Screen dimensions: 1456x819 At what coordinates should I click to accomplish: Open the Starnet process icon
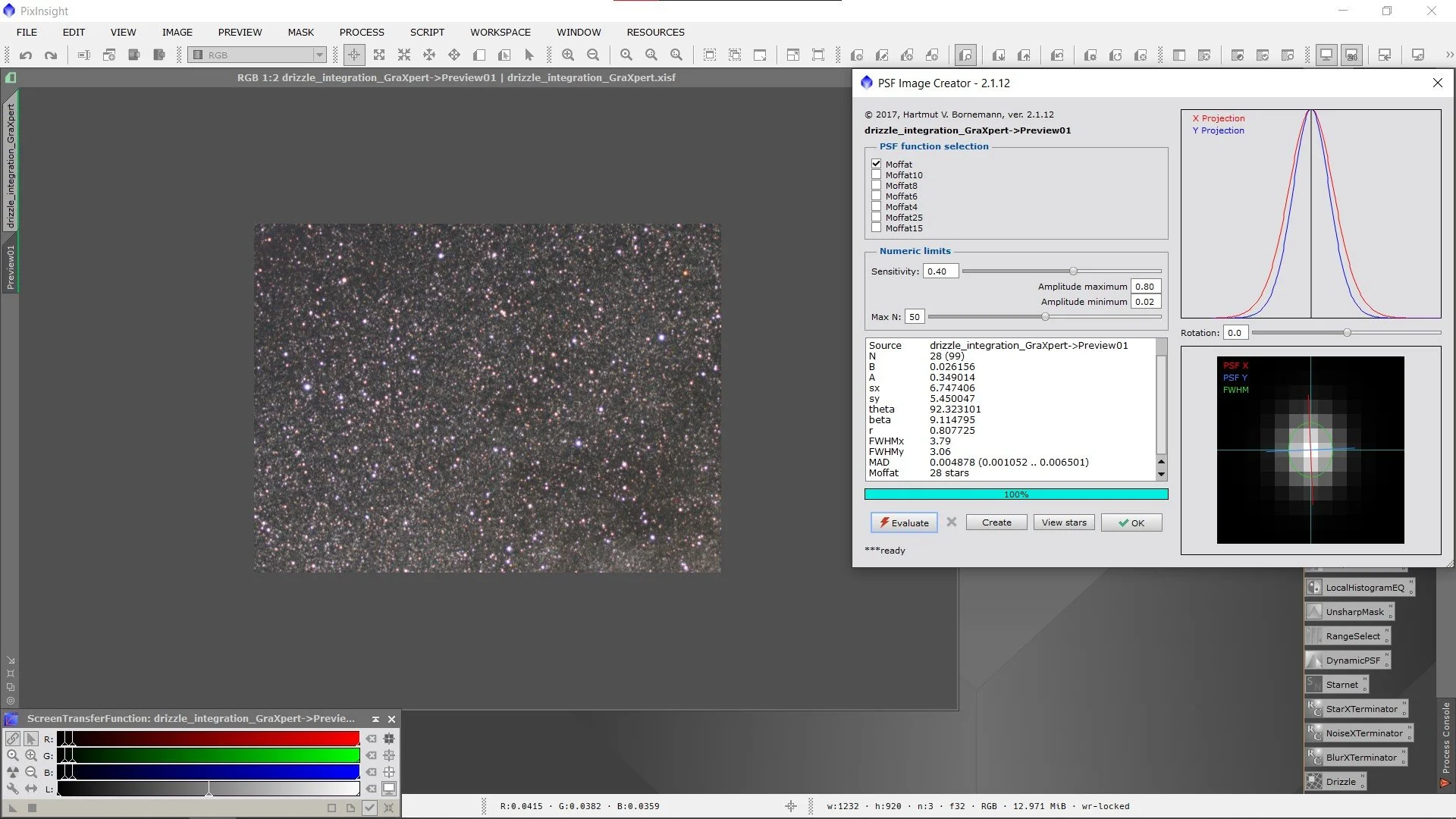tap(1337, 685)
